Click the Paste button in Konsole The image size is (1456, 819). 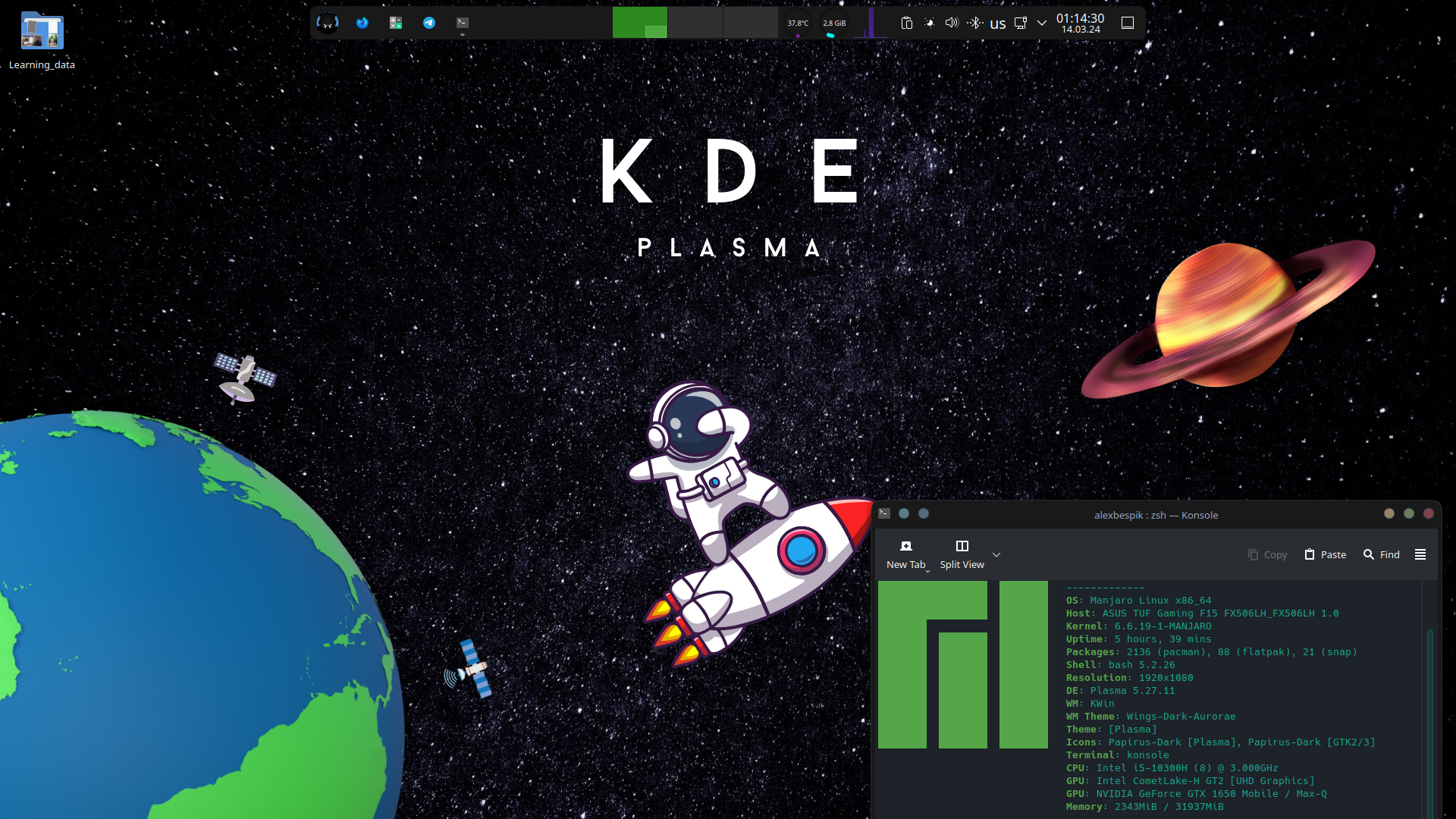1325,554
